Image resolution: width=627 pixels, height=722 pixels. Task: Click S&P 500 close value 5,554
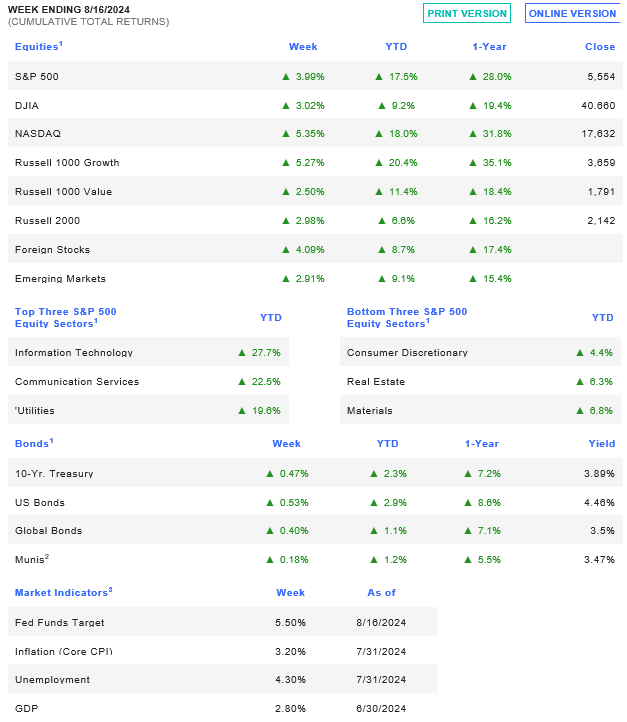(601, 76)
